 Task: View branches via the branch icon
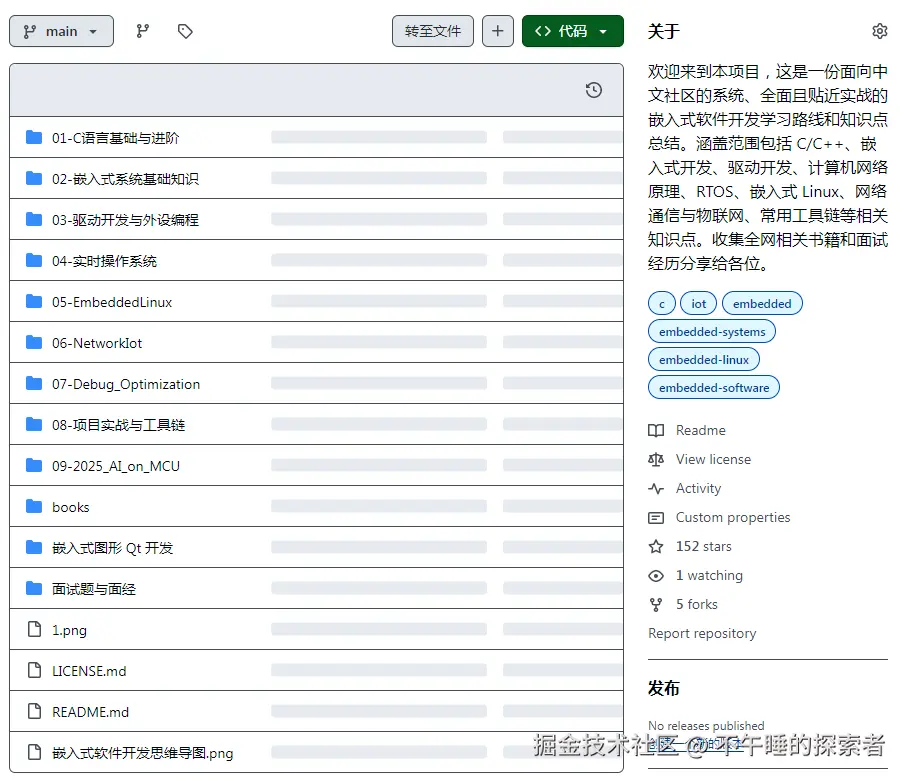pos(142,31)
